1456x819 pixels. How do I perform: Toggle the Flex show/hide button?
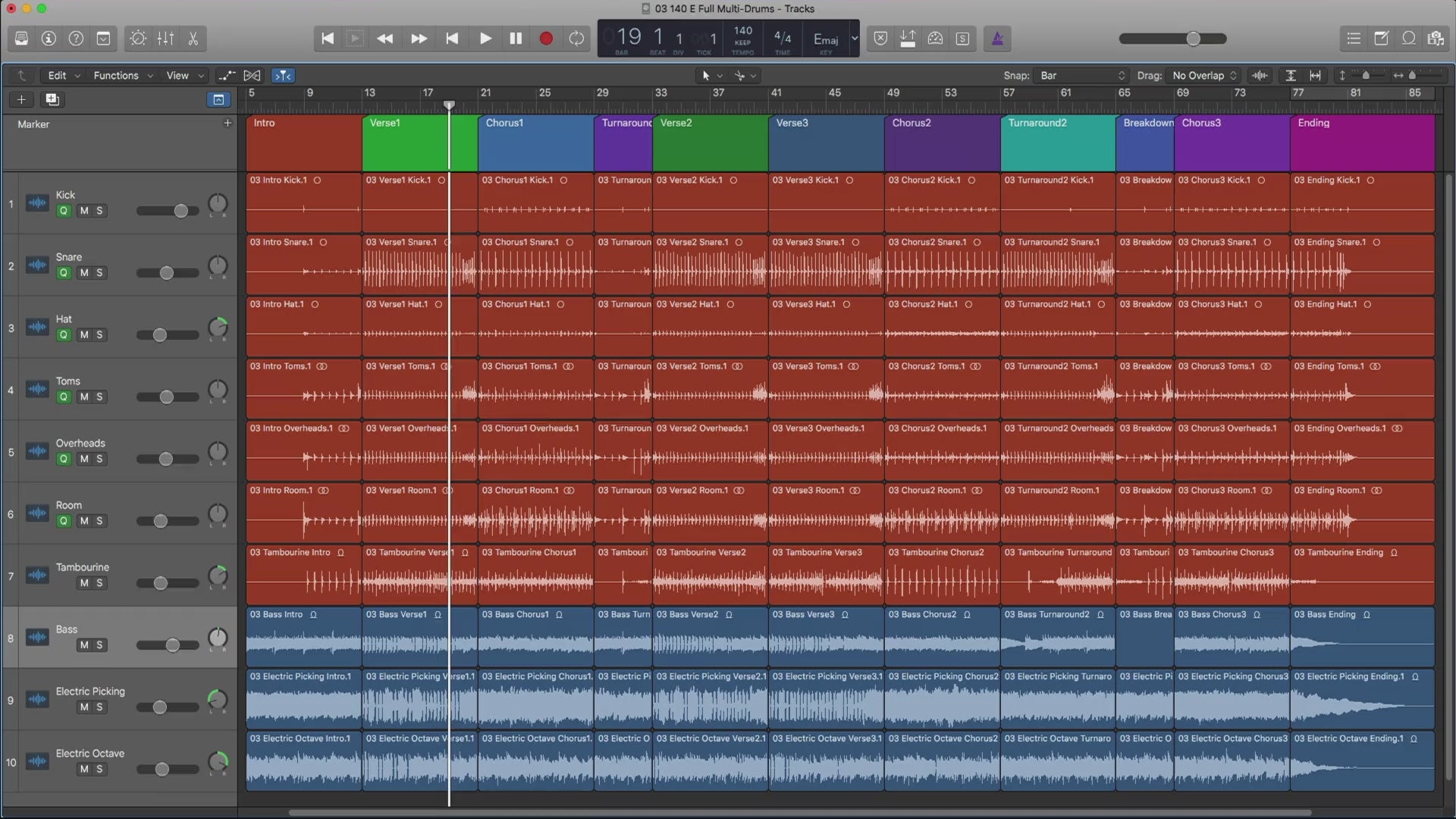tap(252, 75)
